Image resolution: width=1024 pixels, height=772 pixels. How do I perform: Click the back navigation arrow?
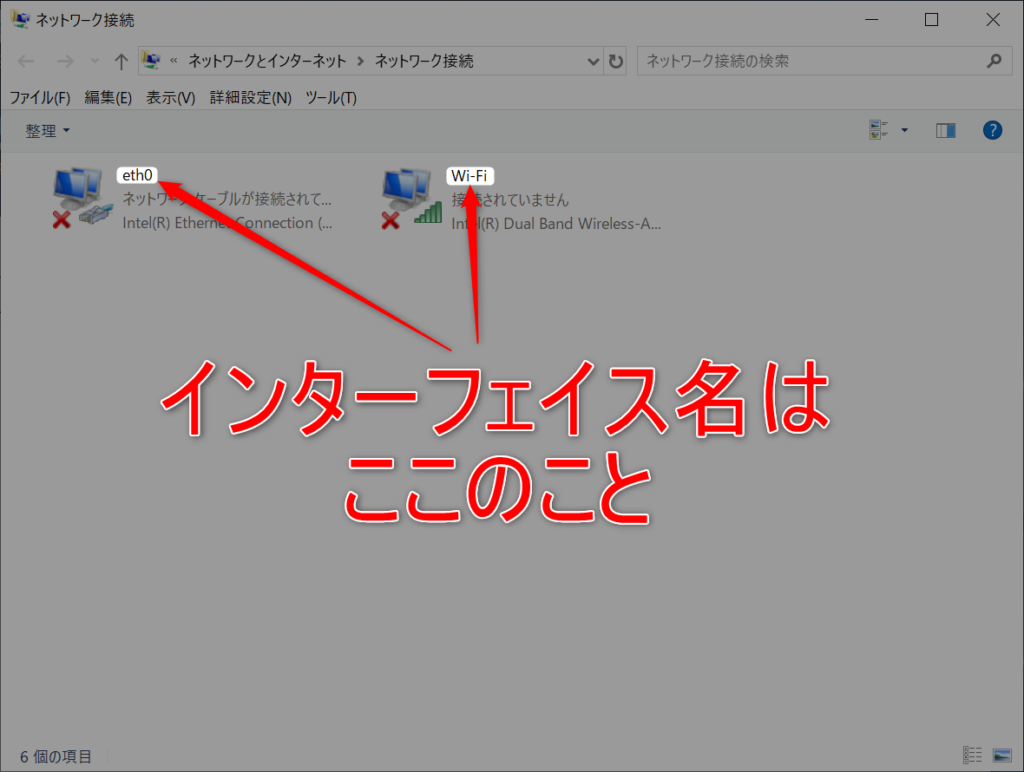tap(26, 61)
